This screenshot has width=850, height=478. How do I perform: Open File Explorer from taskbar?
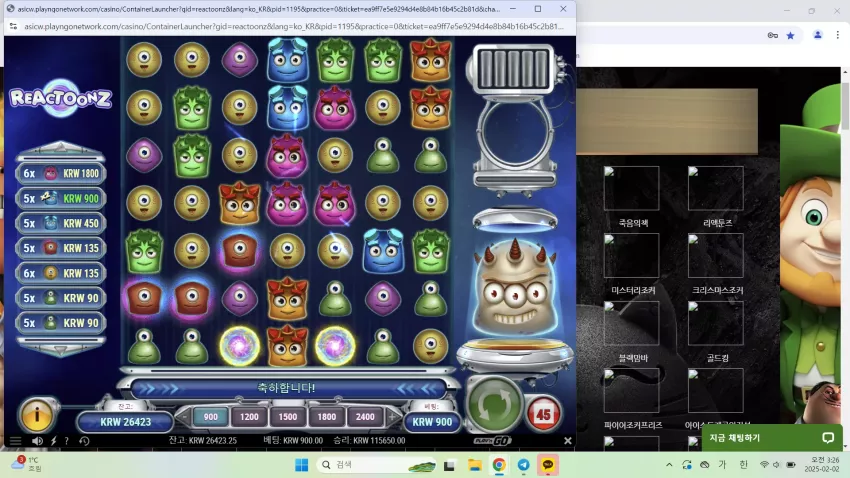coord(475,465)
